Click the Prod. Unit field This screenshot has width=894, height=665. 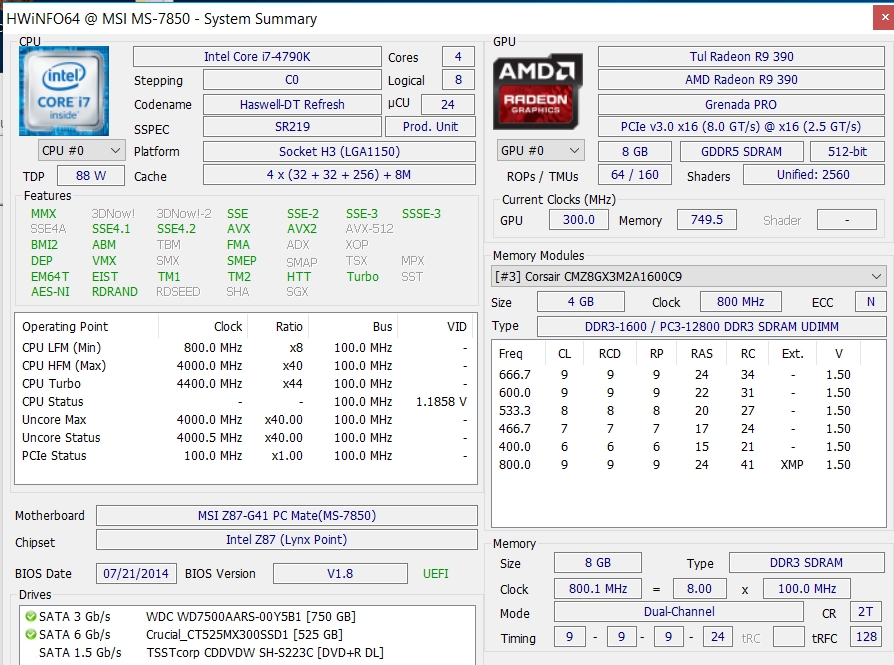pos(430,127)
